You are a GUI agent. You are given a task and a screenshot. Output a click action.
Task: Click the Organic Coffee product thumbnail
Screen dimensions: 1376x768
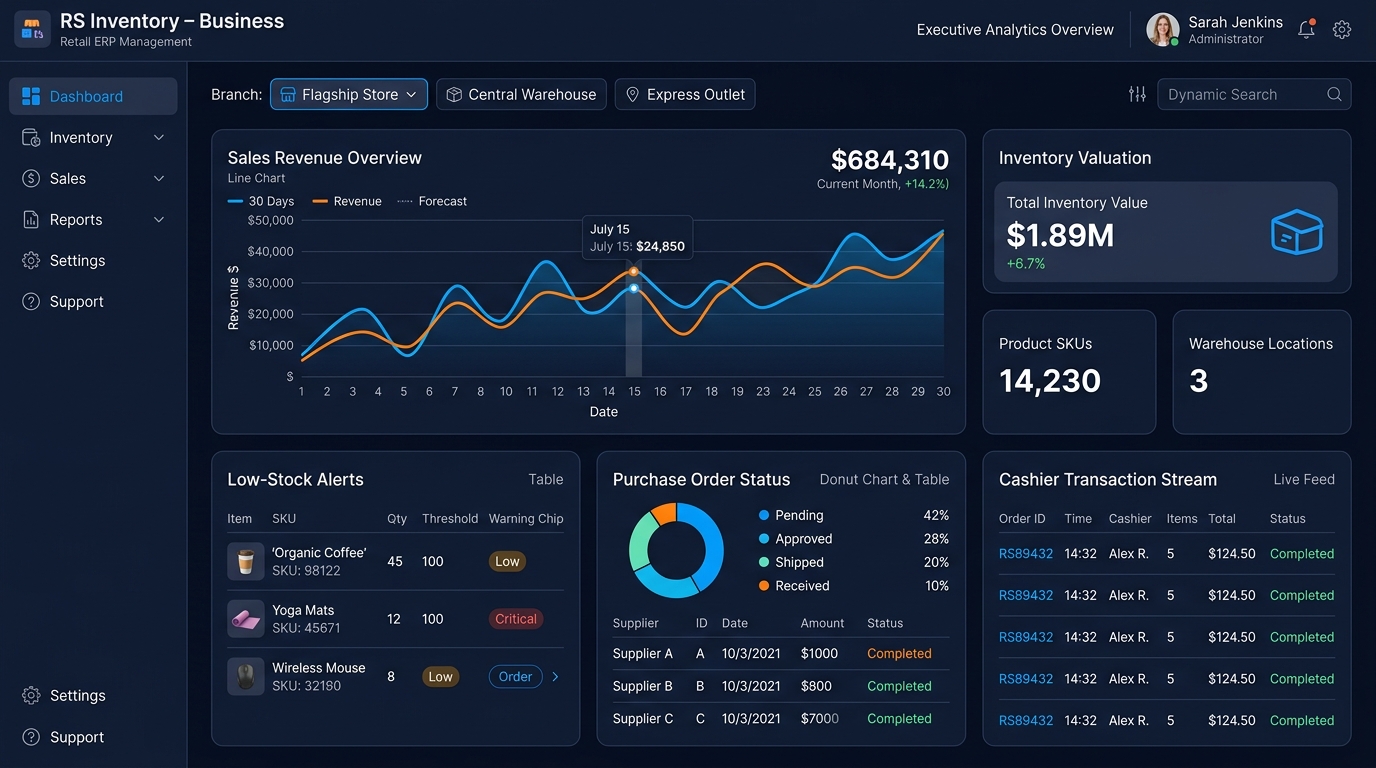click(245, 562)
